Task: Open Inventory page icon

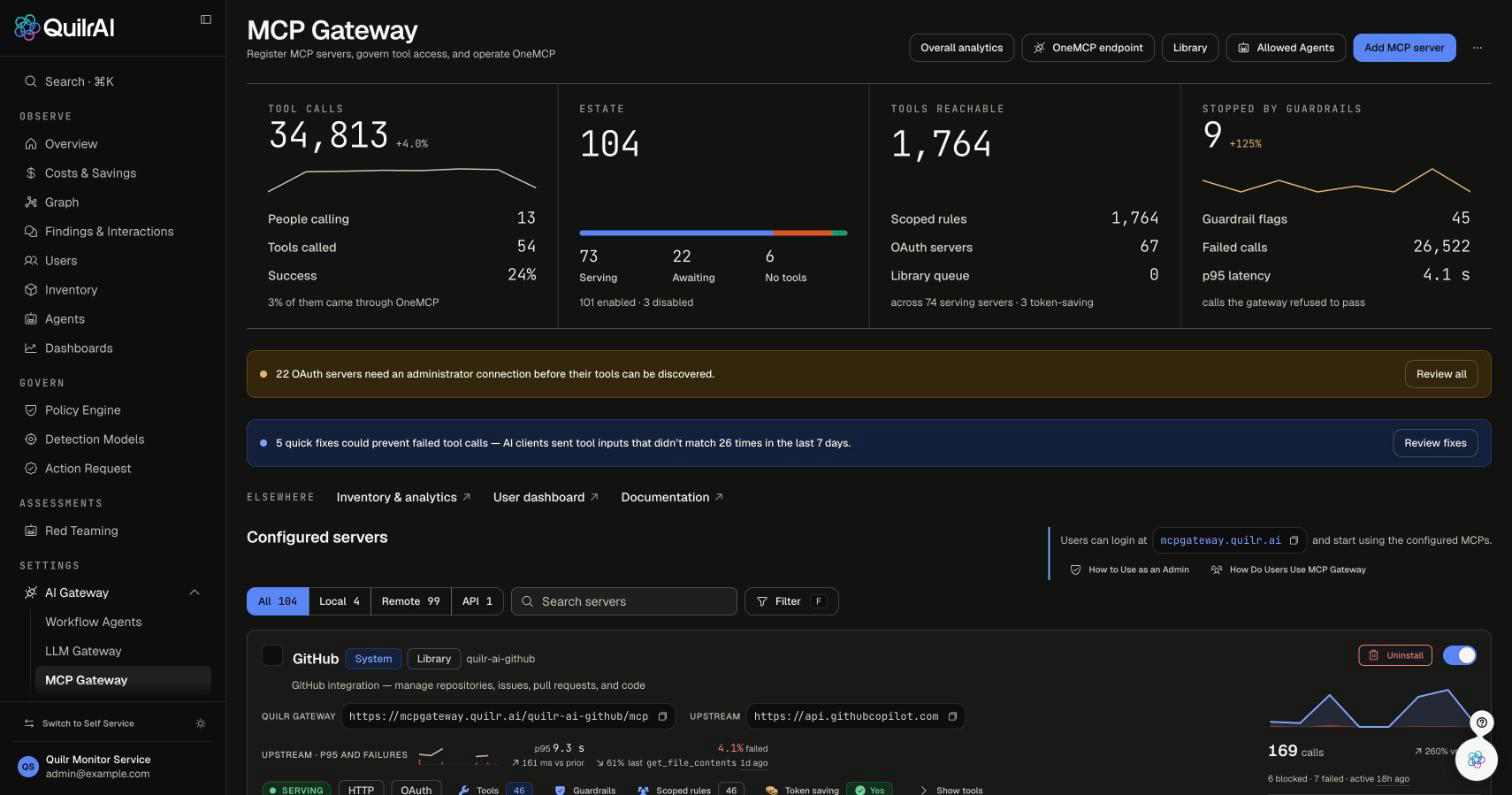Action: tap(31, 290)
